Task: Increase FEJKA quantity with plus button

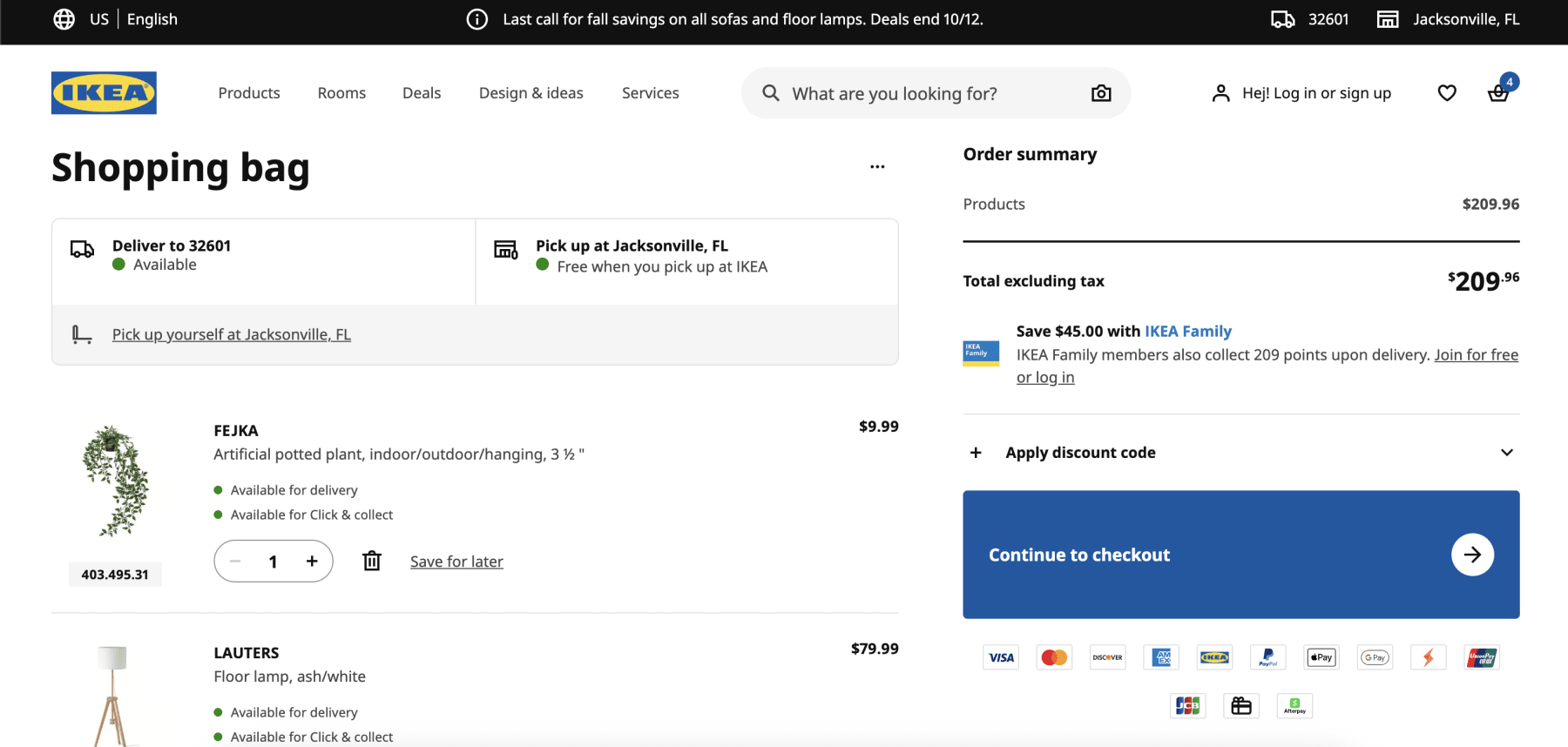Action: point(312,562)
